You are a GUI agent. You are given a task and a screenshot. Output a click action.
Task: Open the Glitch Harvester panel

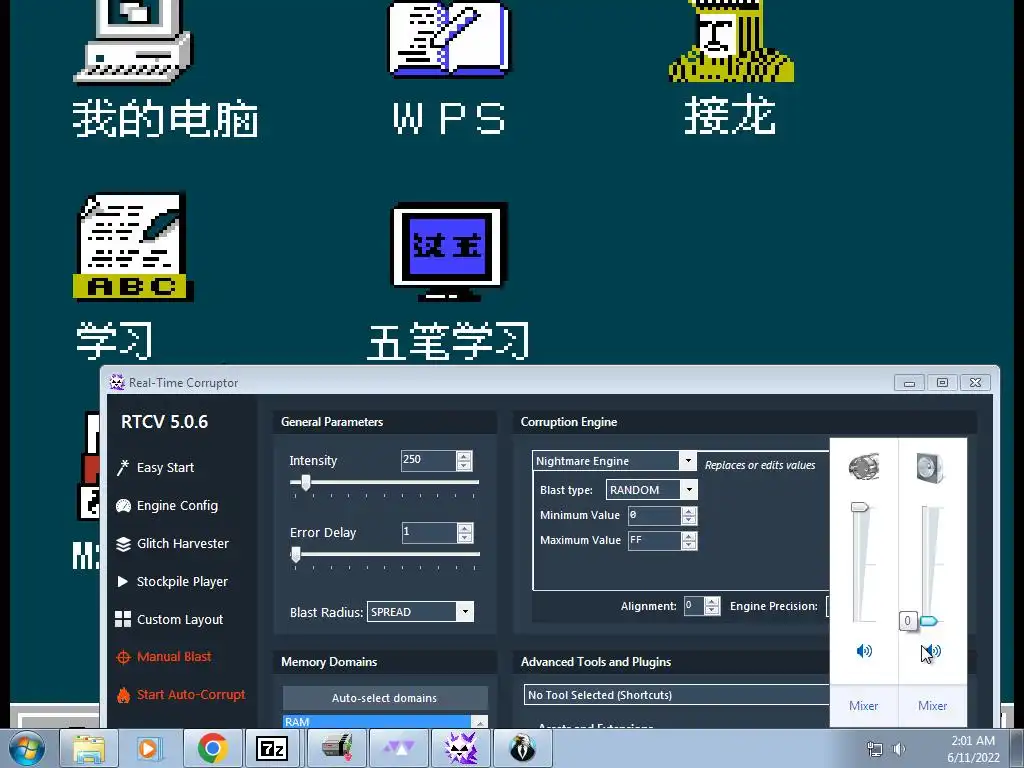182,543
